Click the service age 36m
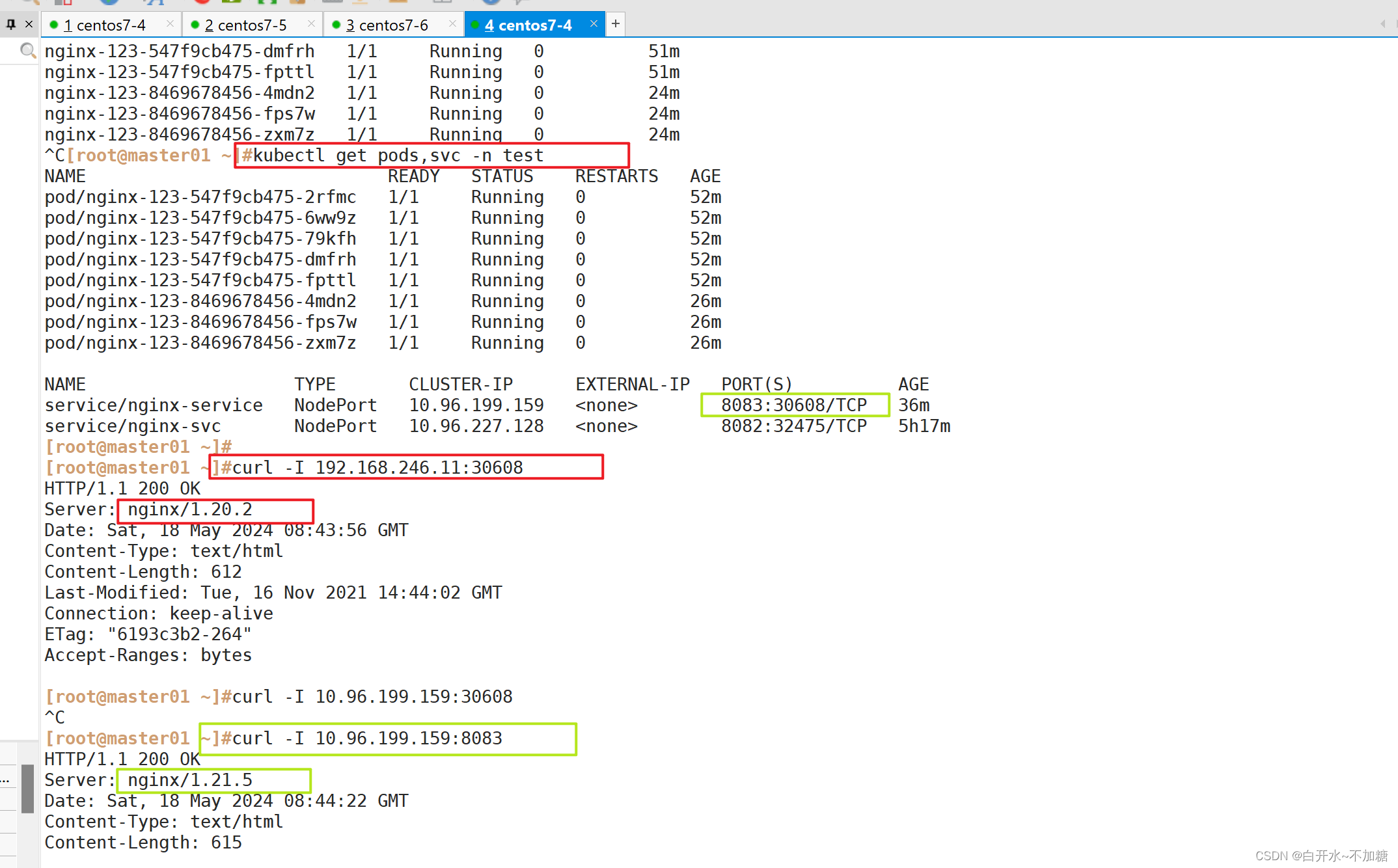 tap(914, 405)
